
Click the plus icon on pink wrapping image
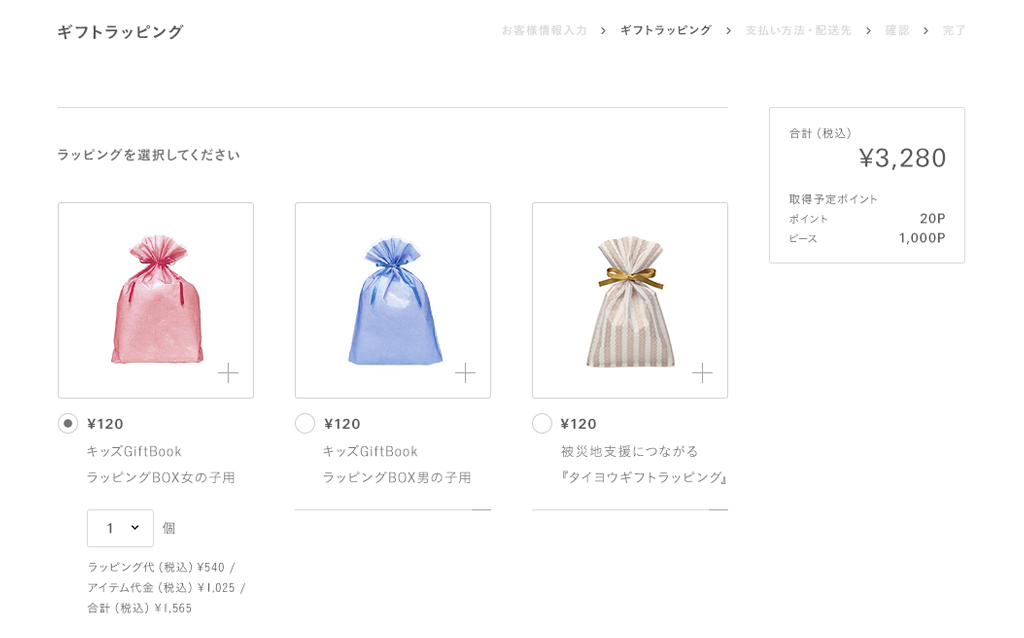(x=228, y=373)
